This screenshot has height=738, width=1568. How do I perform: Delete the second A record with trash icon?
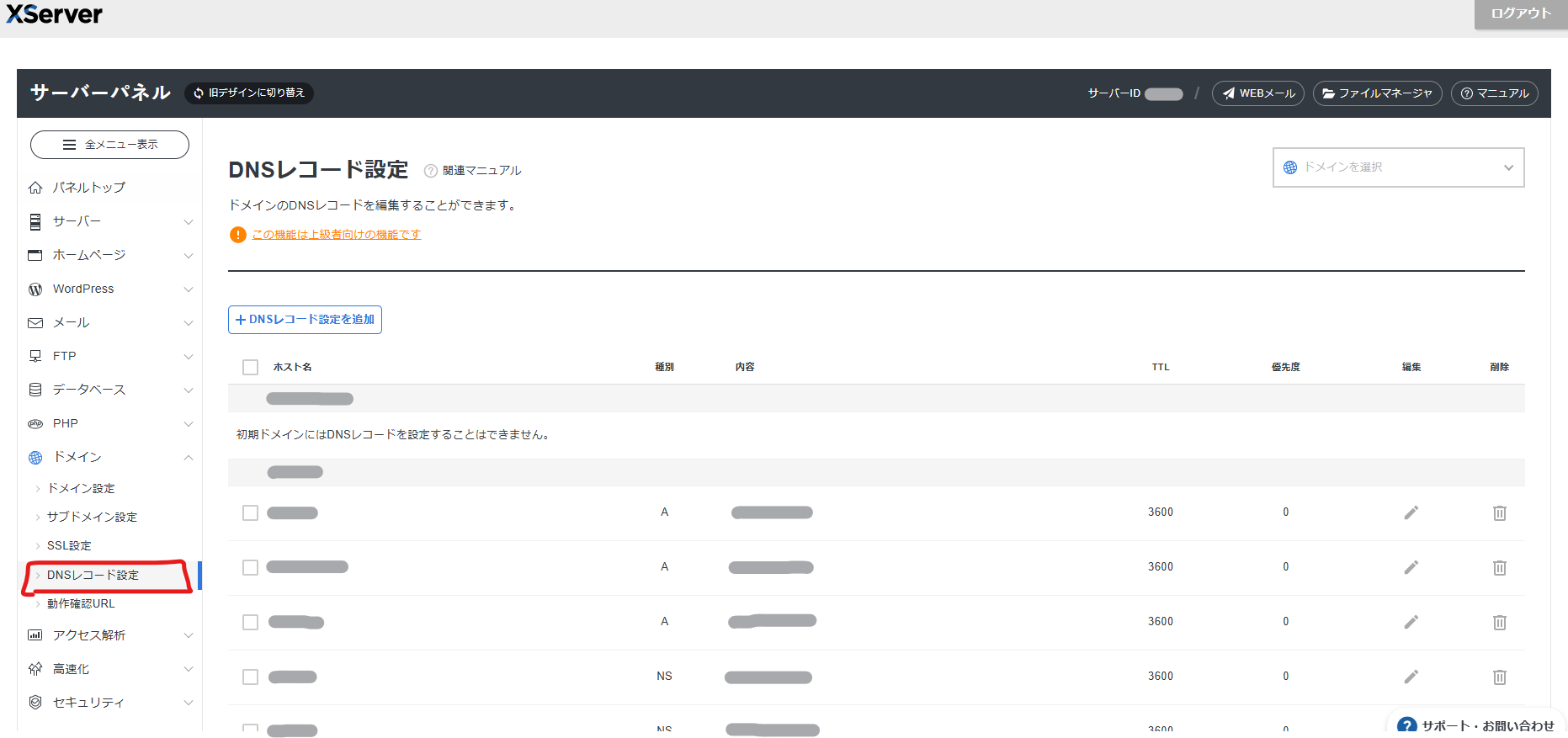(x=1500, y=567)
